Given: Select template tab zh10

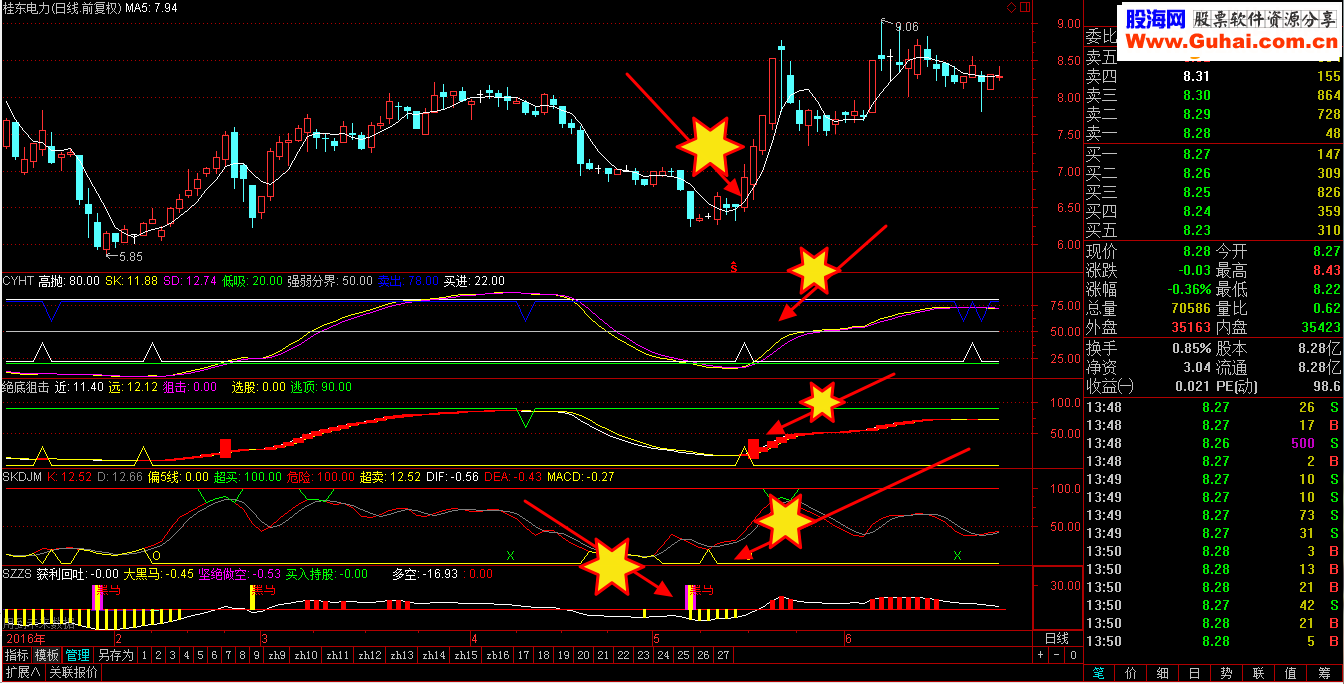Looking at the screenshot, I should coord(307,655).
